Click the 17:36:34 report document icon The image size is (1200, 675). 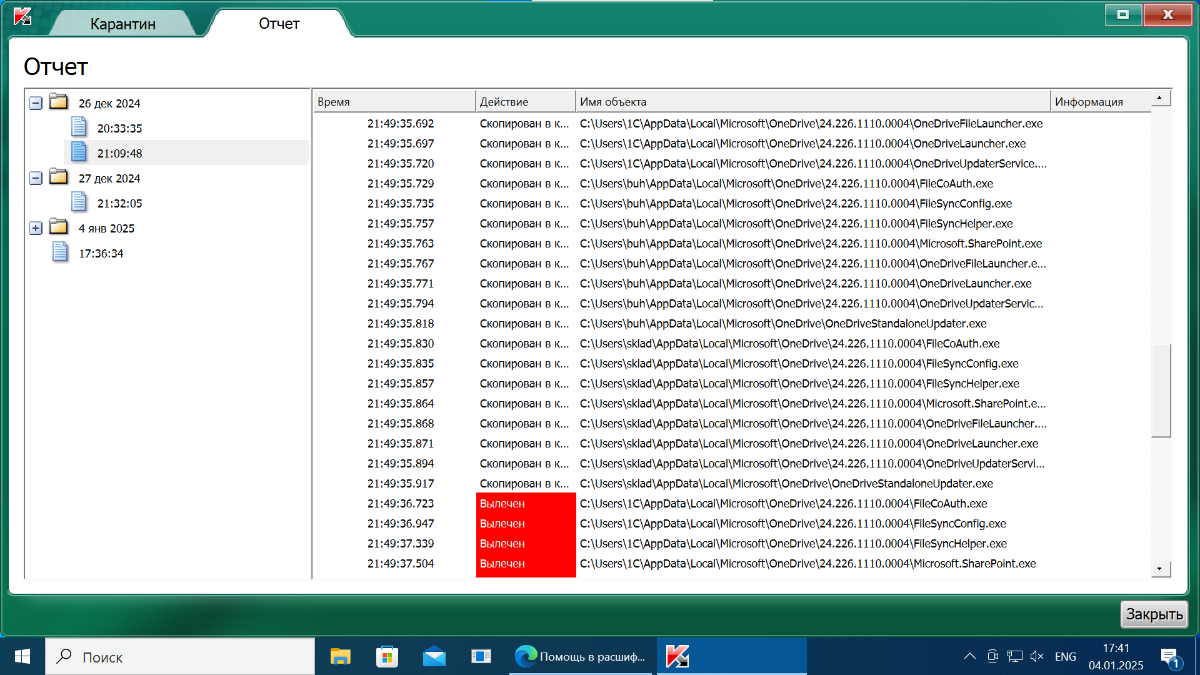point(61,253)
